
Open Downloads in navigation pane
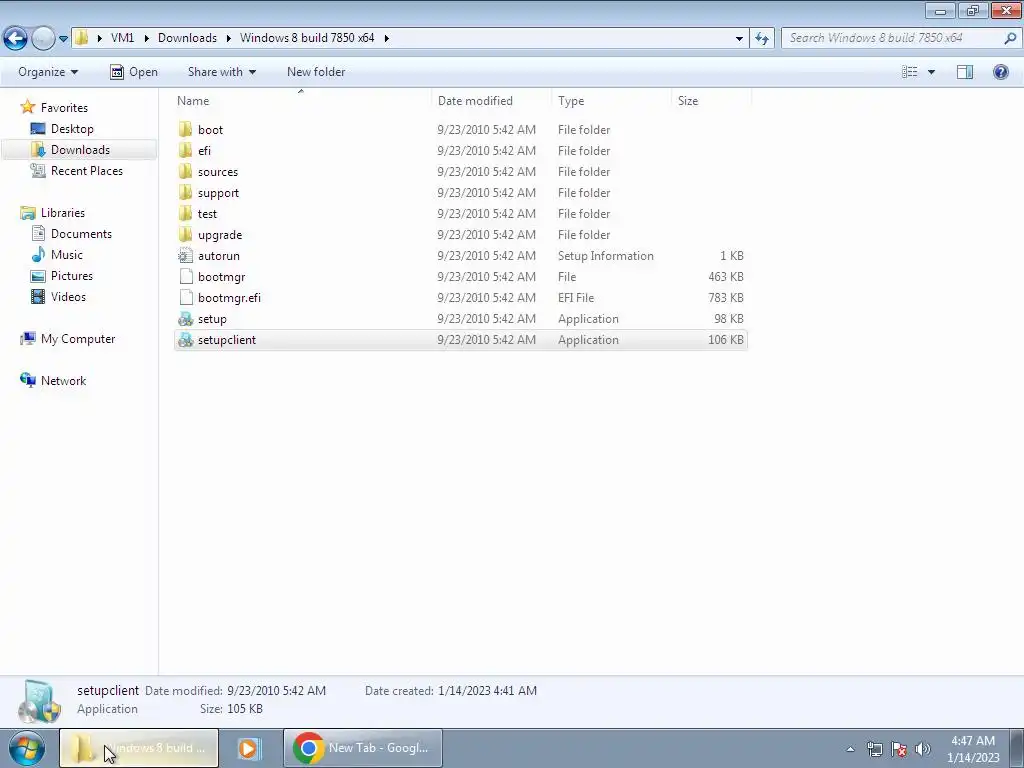(x=80, y=150)
